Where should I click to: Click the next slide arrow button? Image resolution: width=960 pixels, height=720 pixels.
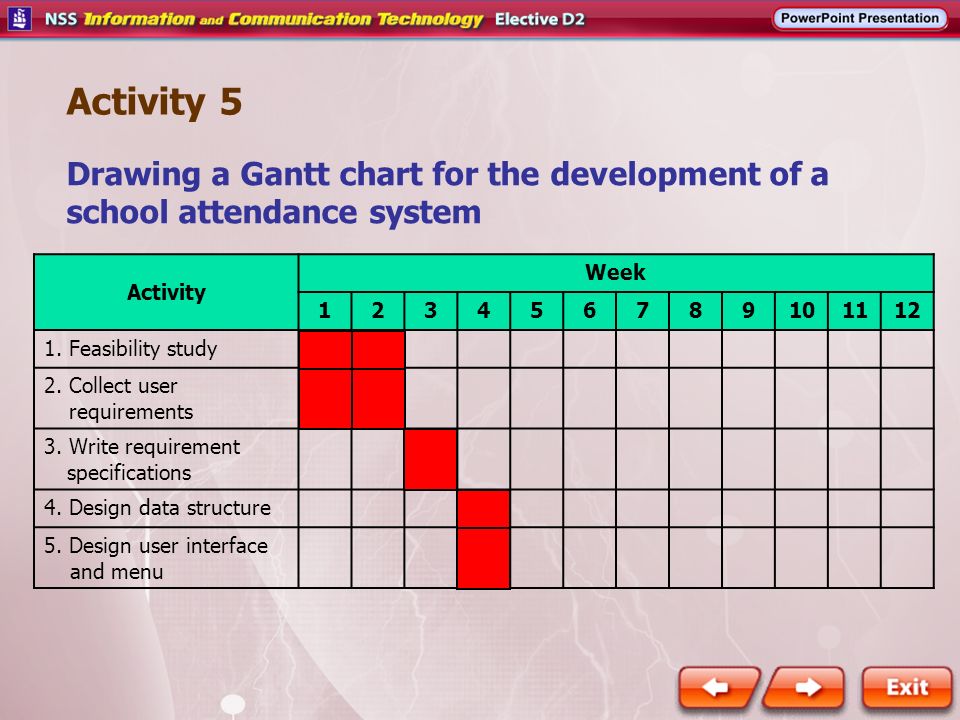pos(804,688)
